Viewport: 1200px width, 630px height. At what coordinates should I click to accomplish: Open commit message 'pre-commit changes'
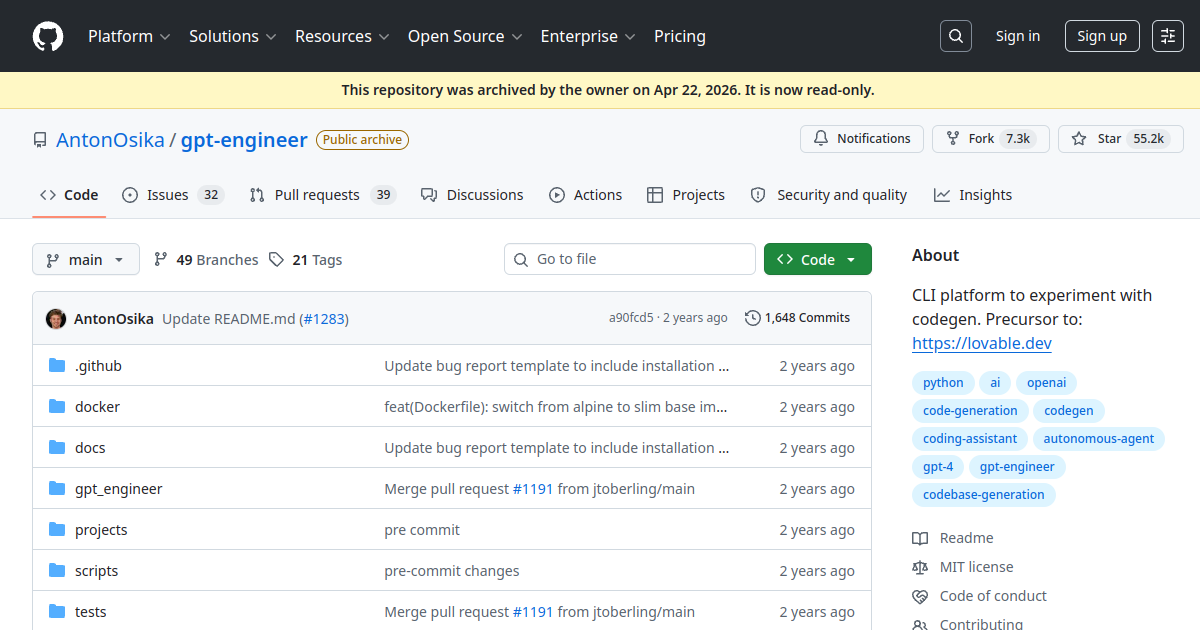[x=452, y=571]
